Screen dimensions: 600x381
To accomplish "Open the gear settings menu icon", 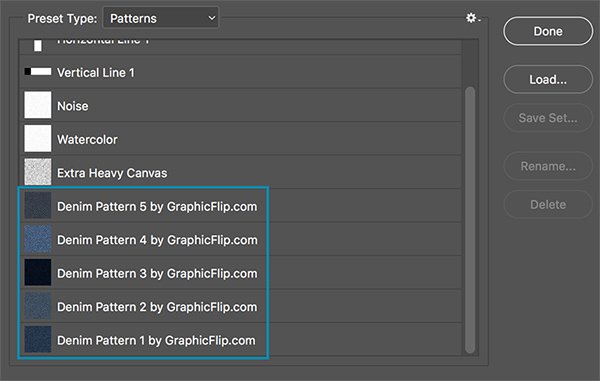I will (473, 18).
